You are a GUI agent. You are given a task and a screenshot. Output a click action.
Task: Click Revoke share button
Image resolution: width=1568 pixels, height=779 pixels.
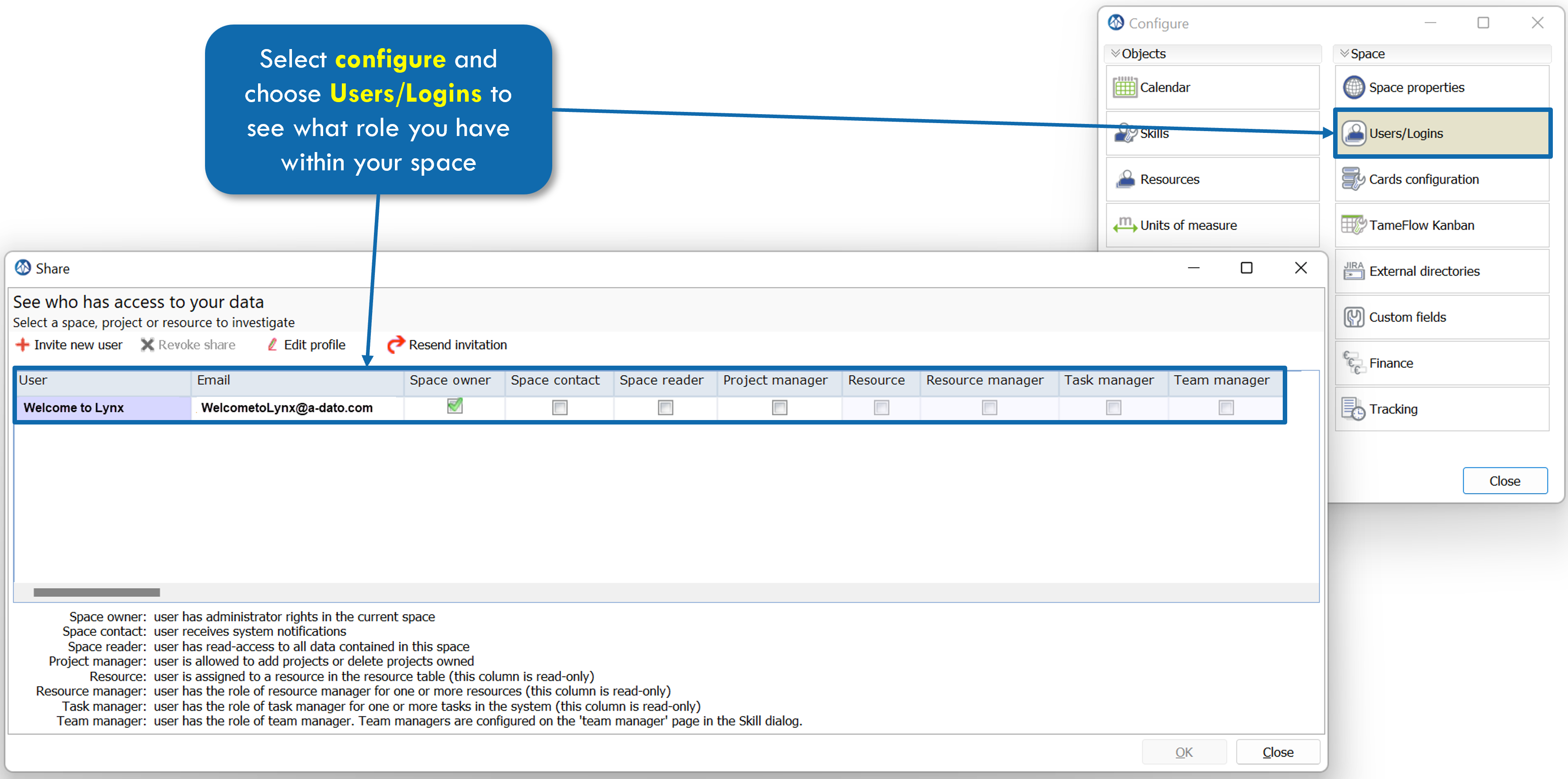(188, 345)
